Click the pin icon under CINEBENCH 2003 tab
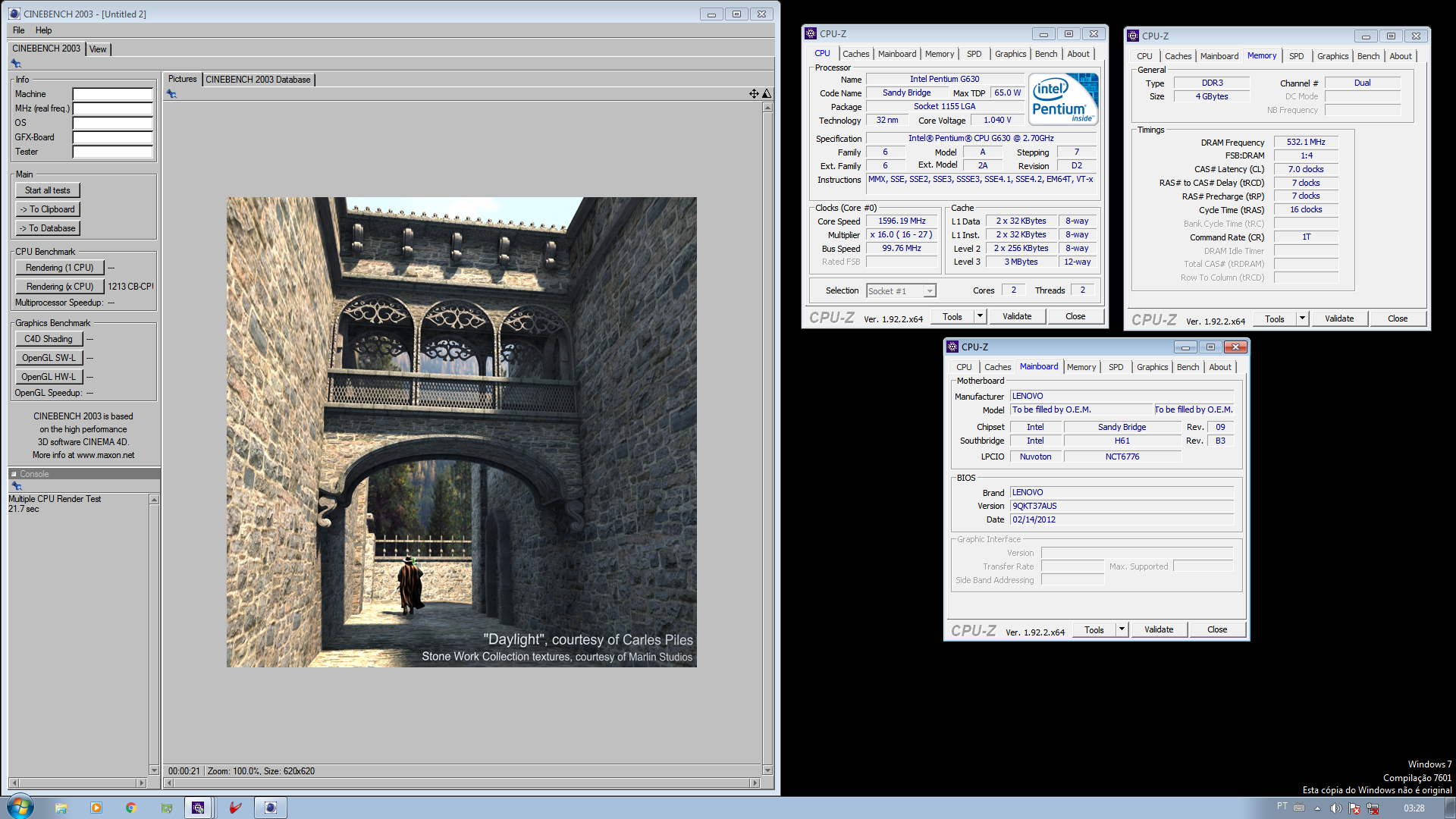 (x=16, y=64)
